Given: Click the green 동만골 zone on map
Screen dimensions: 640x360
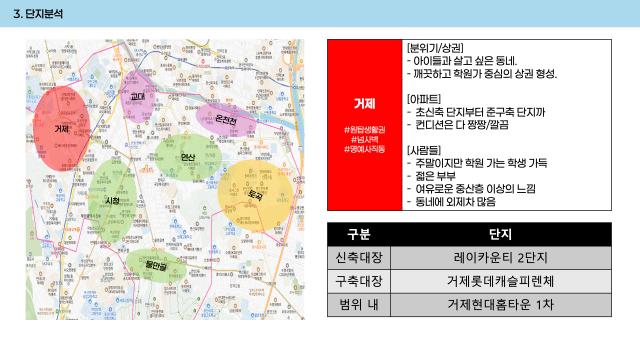Looking at the screenshot, I should click(156, 266).
